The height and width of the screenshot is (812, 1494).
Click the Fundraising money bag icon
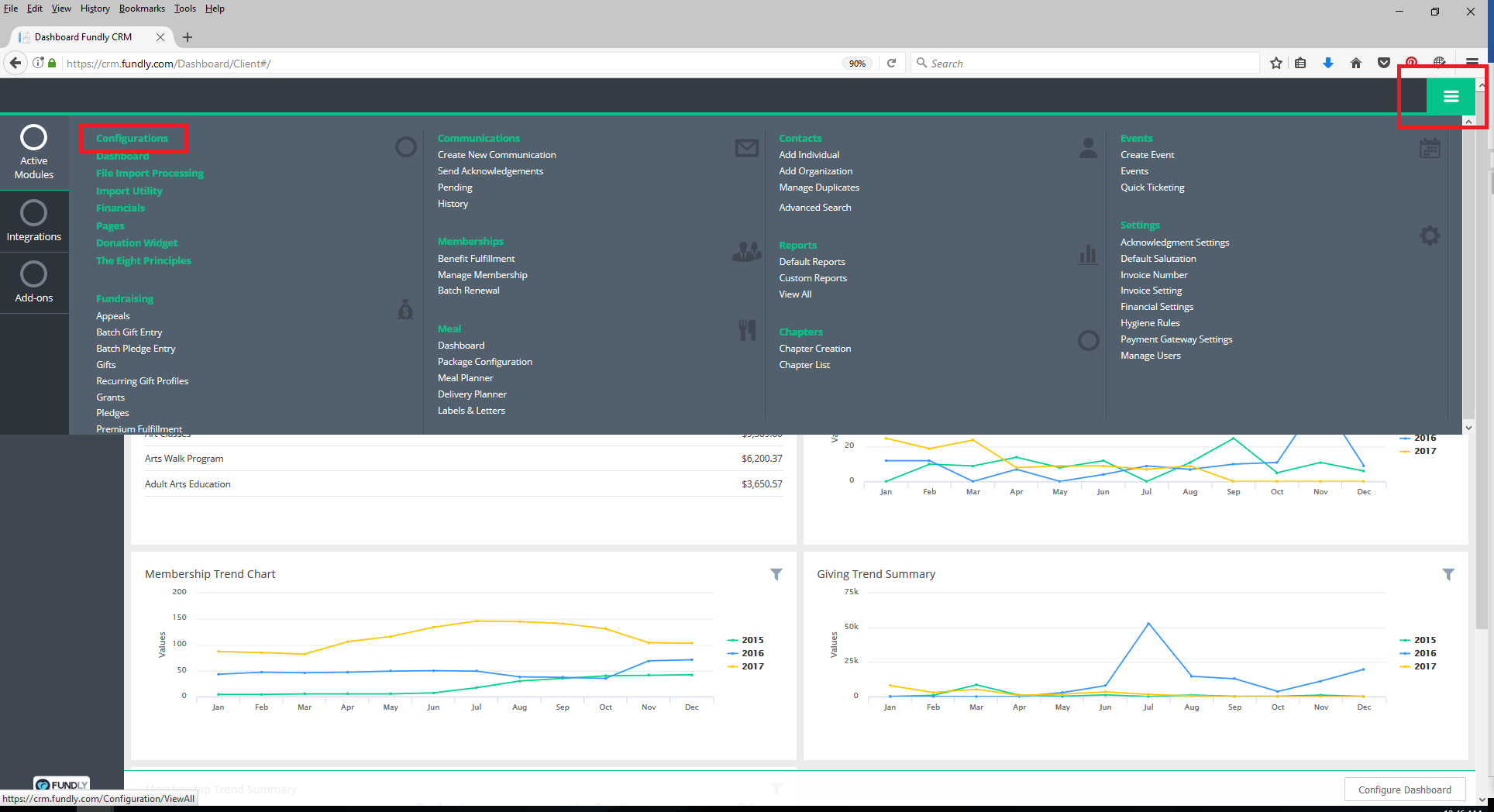(405, 309)
